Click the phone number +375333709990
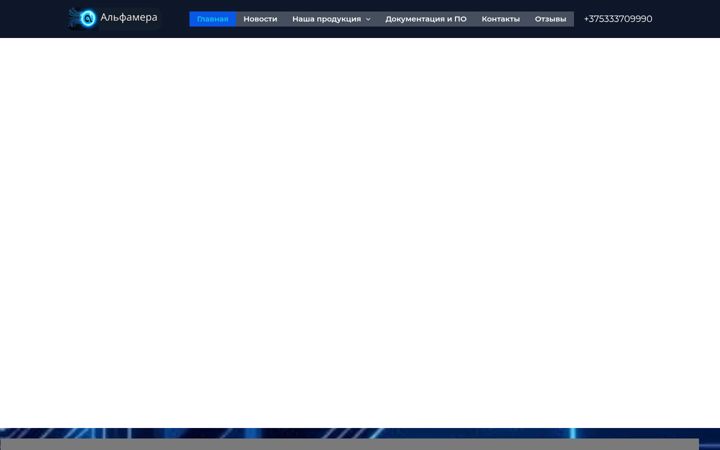720x450 pixels. tap(618, 19)
